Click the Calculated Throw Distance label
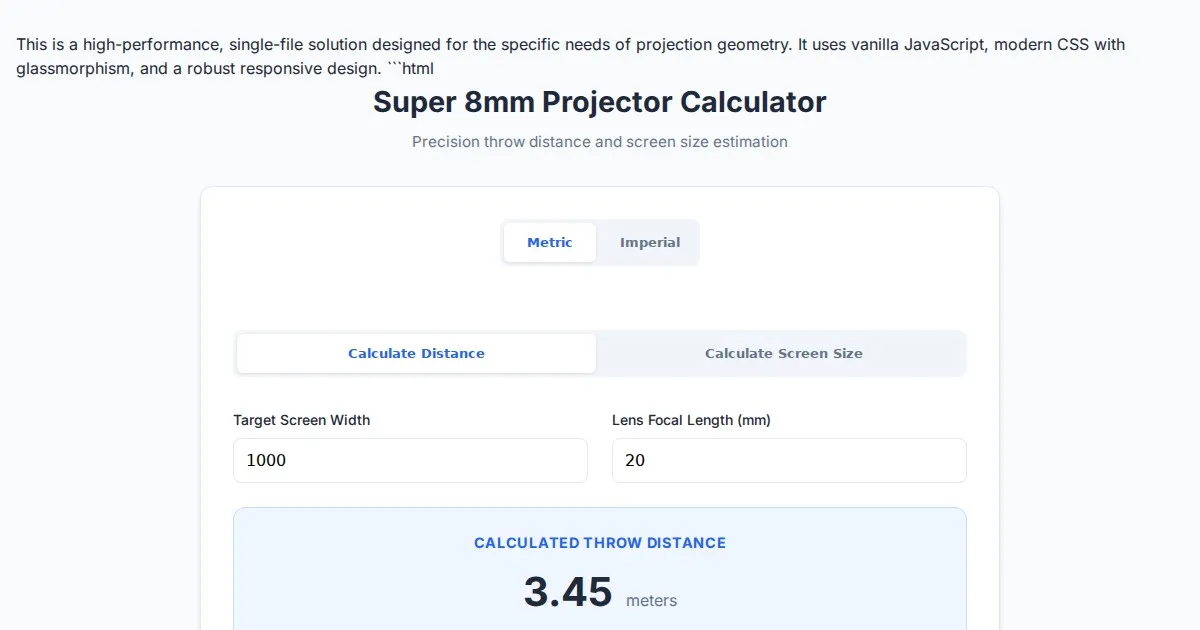The width and height of the screenshot is (1200, 630). click(599, 543)
